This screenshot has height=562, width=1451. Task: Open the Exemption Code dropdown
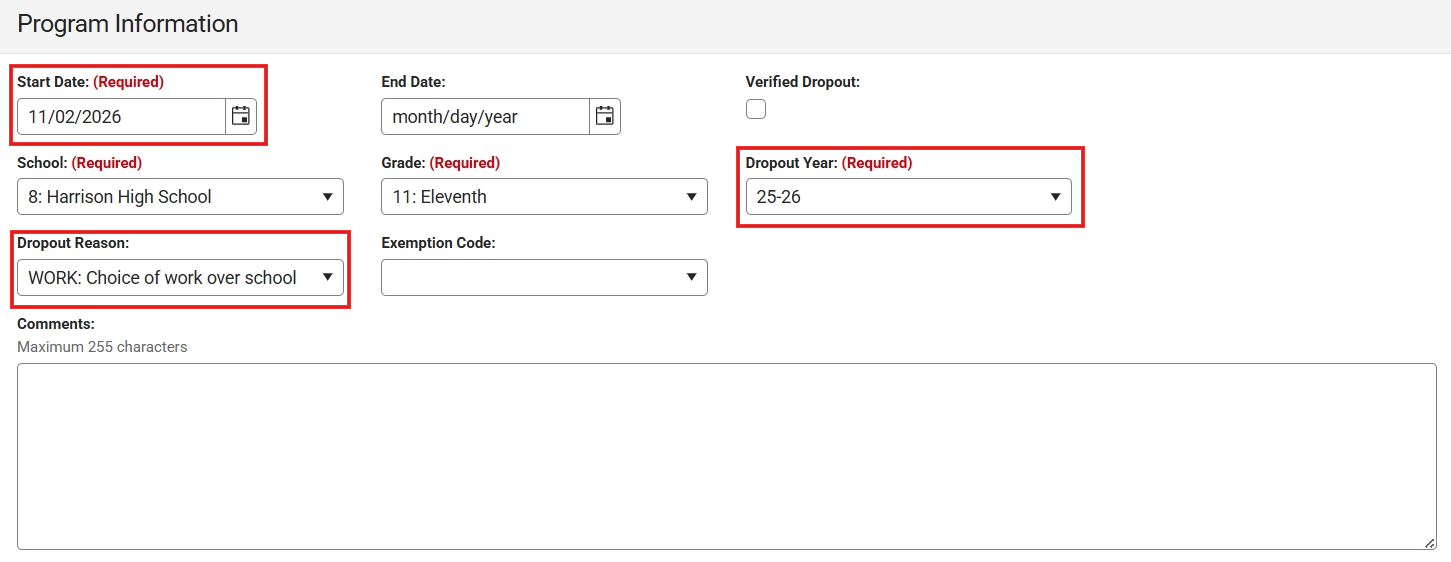[x=544, y=278]
